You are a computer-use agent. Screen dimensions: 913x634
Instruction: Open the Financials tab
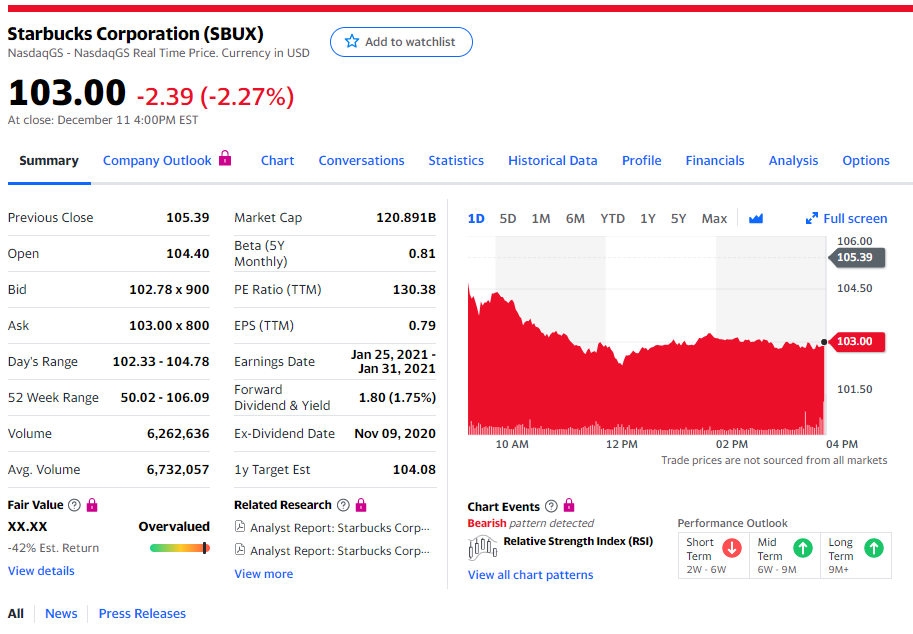coord(714,161)
